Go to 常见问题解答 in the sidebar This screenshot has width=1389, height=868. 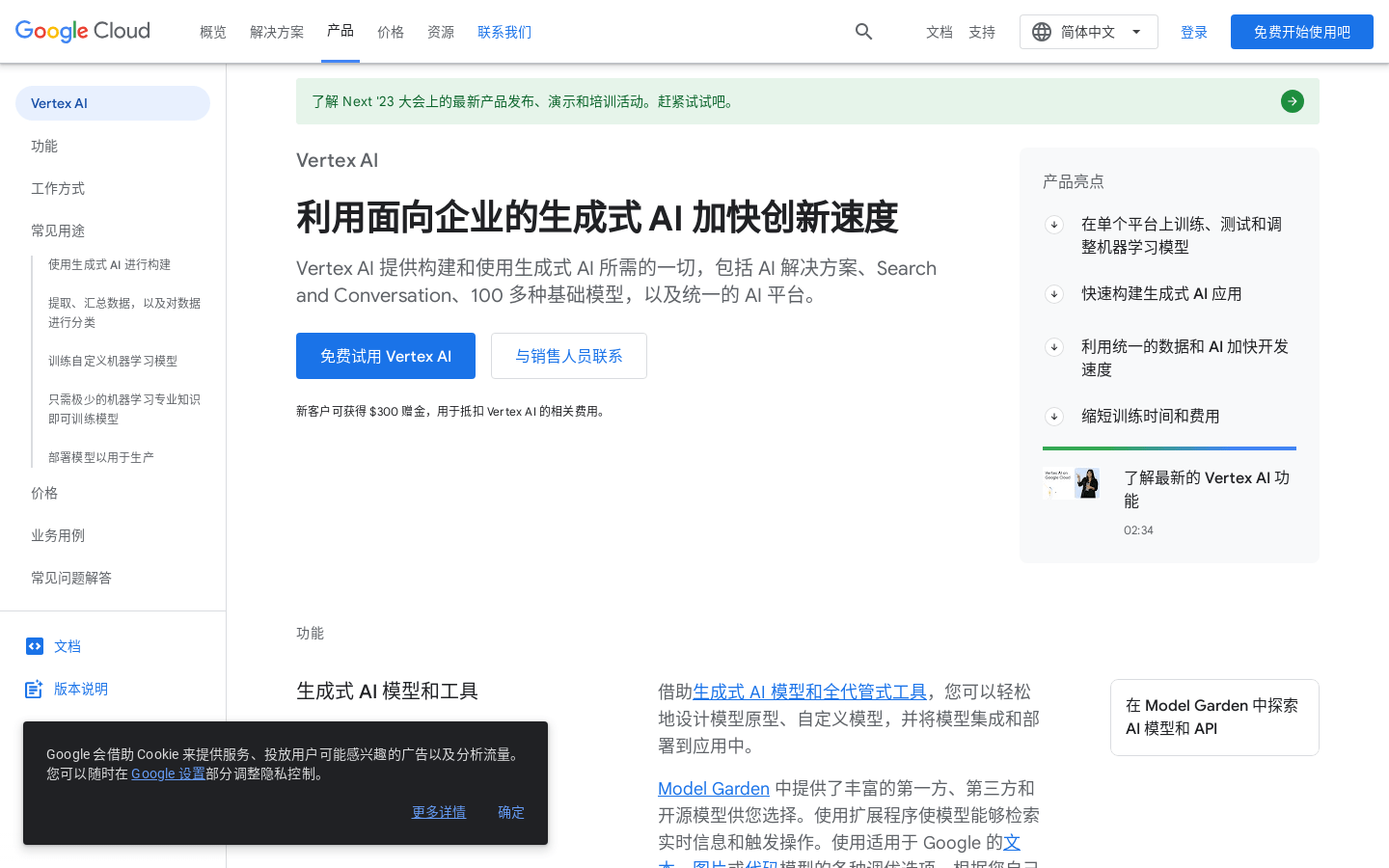[x=71, y=578]
